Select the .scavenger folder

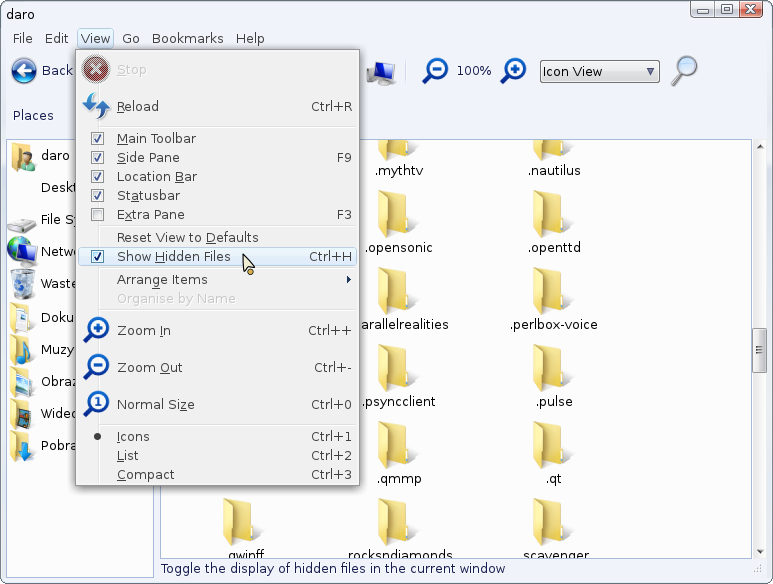pyautogui.click(x=555, y=528)
